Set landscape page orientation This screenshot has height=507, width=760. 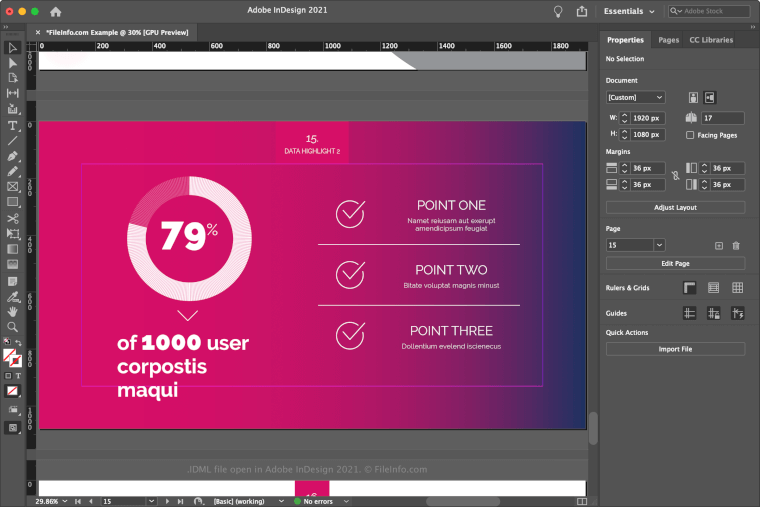[x=710, y=97]
